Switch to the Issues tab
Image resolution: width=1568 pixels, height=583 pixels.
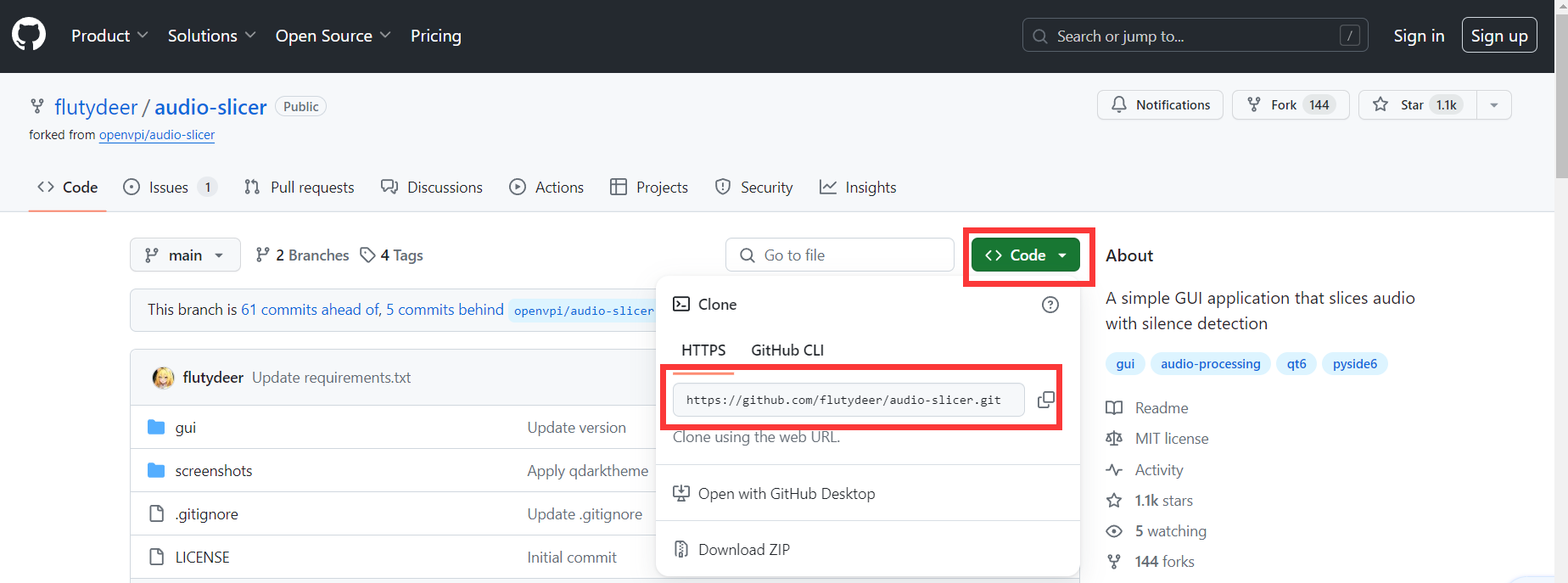pyautogui.click(x=170, y=188)
